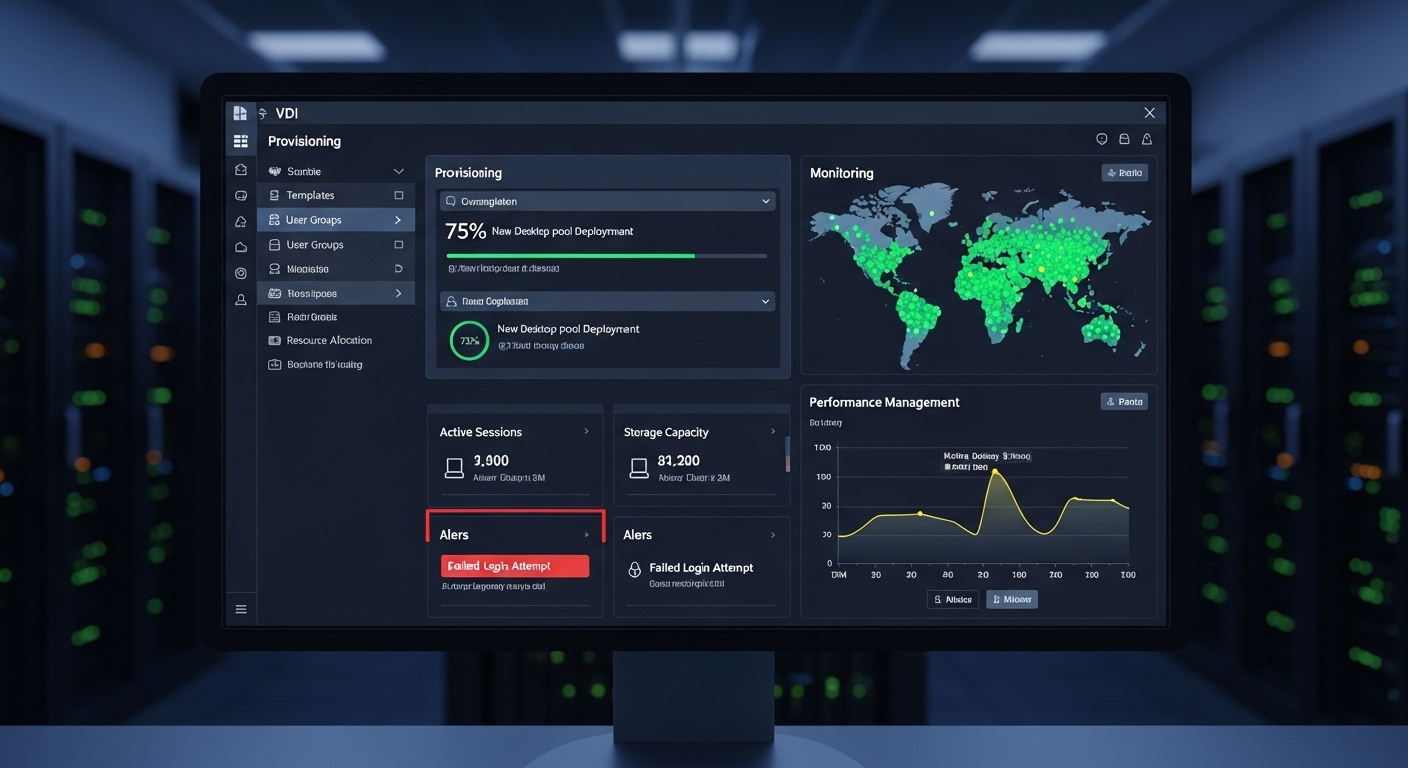Click the VDI logo icon in the title bar

coord(240,114)
